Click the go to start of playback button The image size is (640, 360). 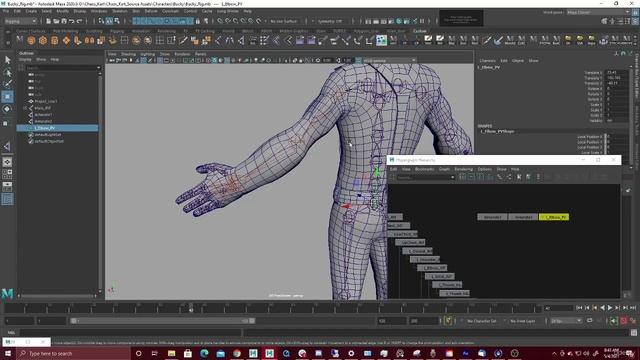tap(580, 308)
